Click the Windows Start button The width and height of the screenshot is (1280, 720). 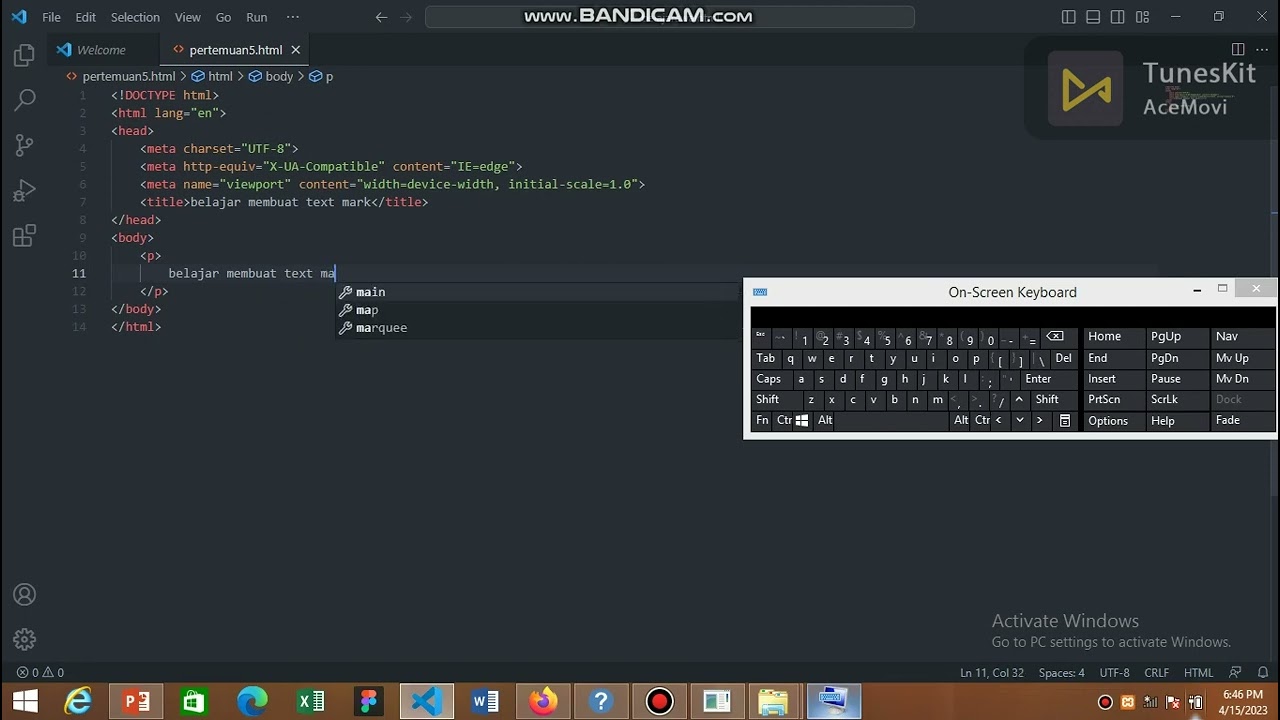25,701
